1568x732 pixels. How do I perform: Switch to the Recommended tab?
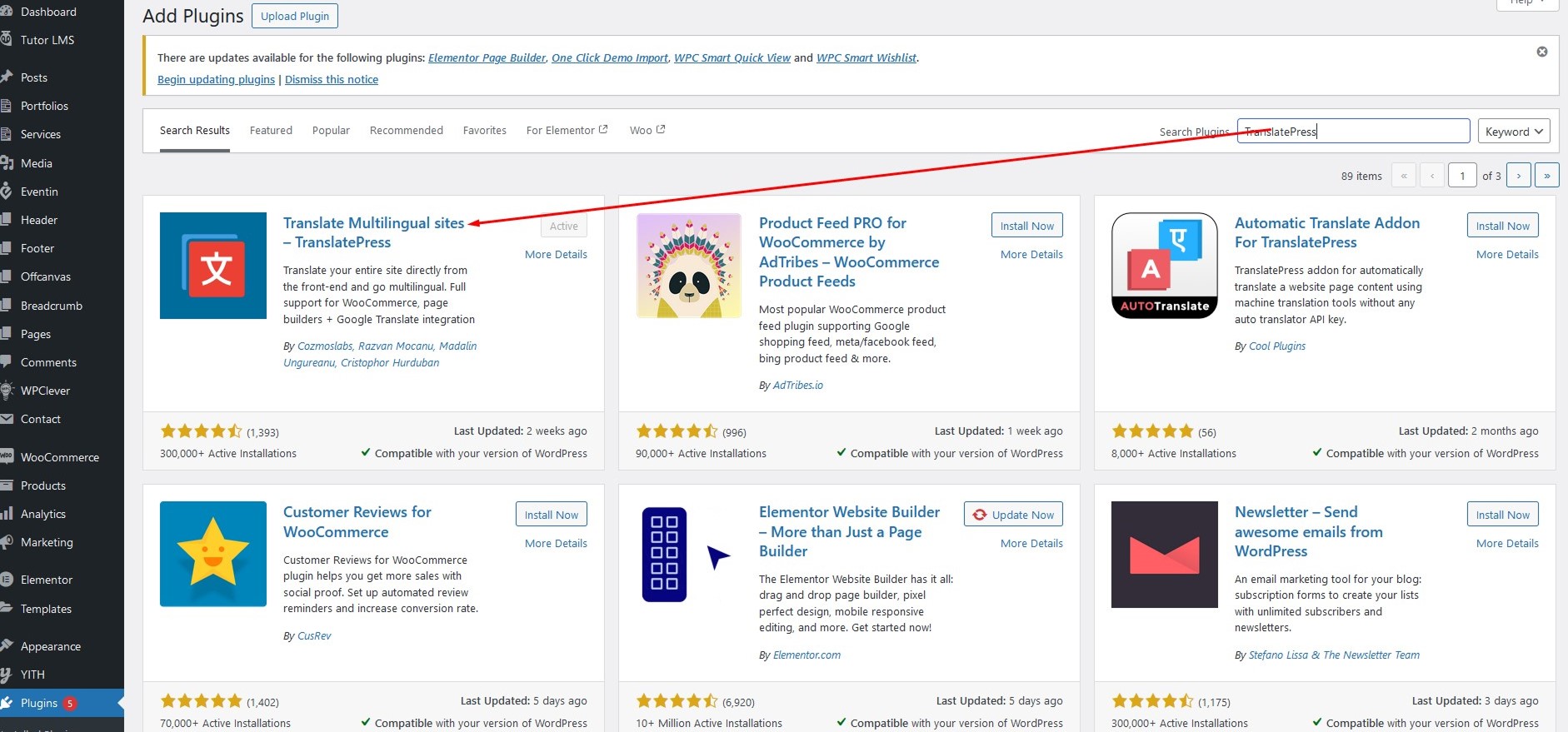(x=407, y=130)
